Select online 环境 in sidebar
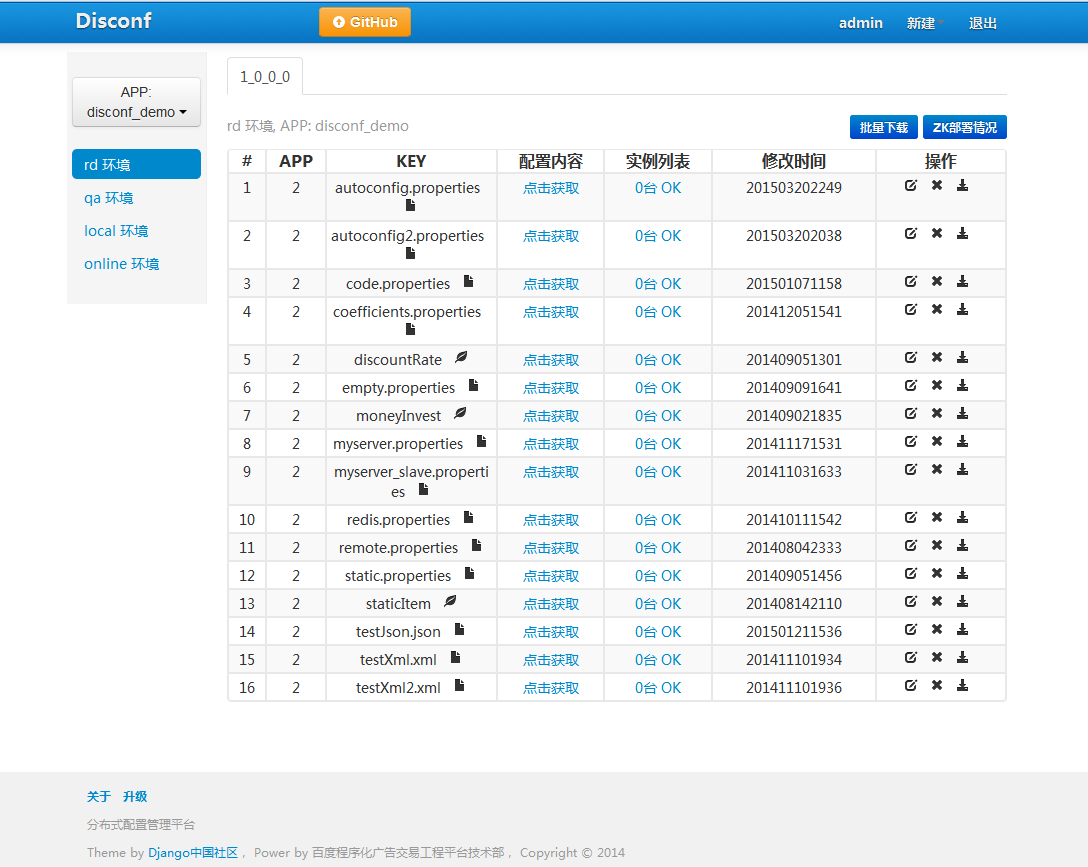 click(x=121, y=264)
